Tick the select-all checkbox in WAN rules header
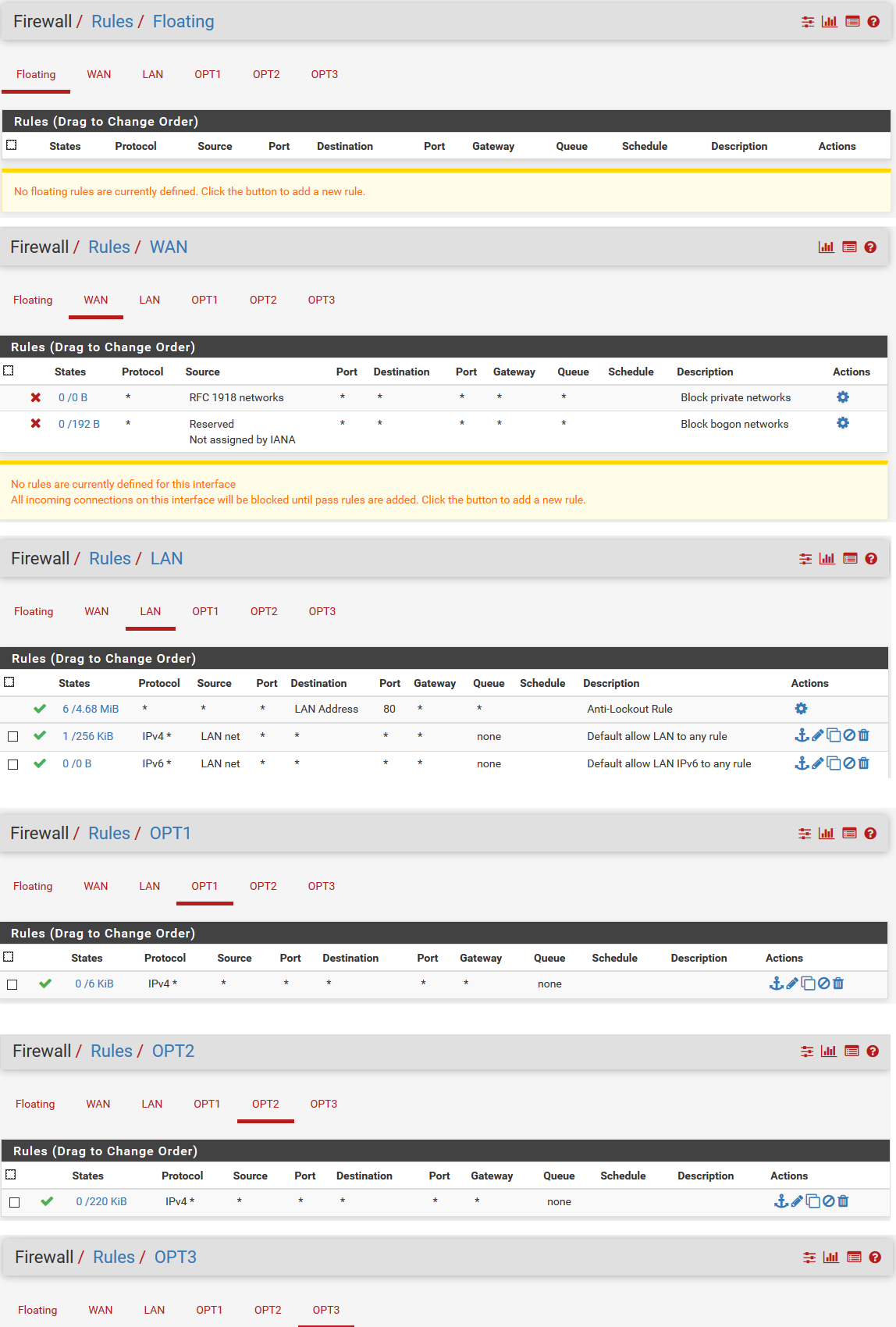 (x=9, y=371)
